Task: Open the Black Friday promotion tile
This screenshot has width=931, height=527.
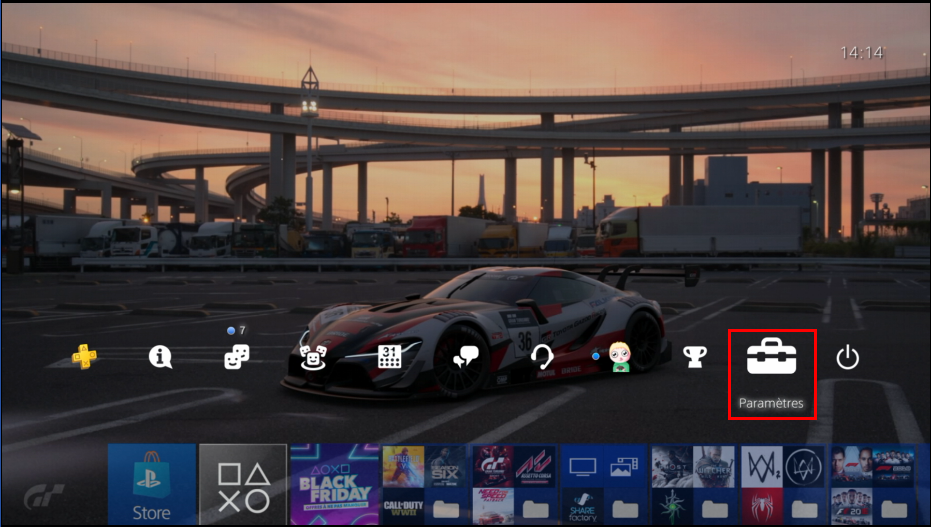Action: pyautogui.click(x=334, y=484)
